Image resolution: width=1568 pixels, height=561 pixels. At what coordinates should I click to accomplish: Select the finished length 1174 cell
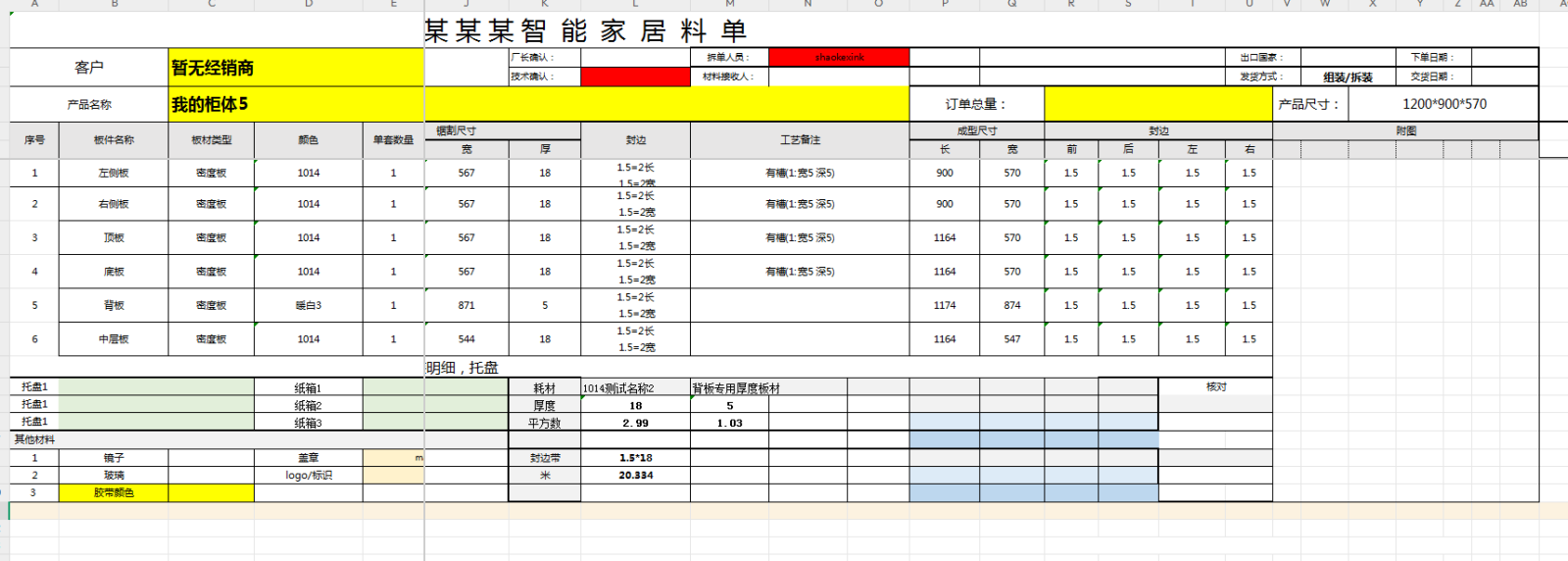[945, 305]
